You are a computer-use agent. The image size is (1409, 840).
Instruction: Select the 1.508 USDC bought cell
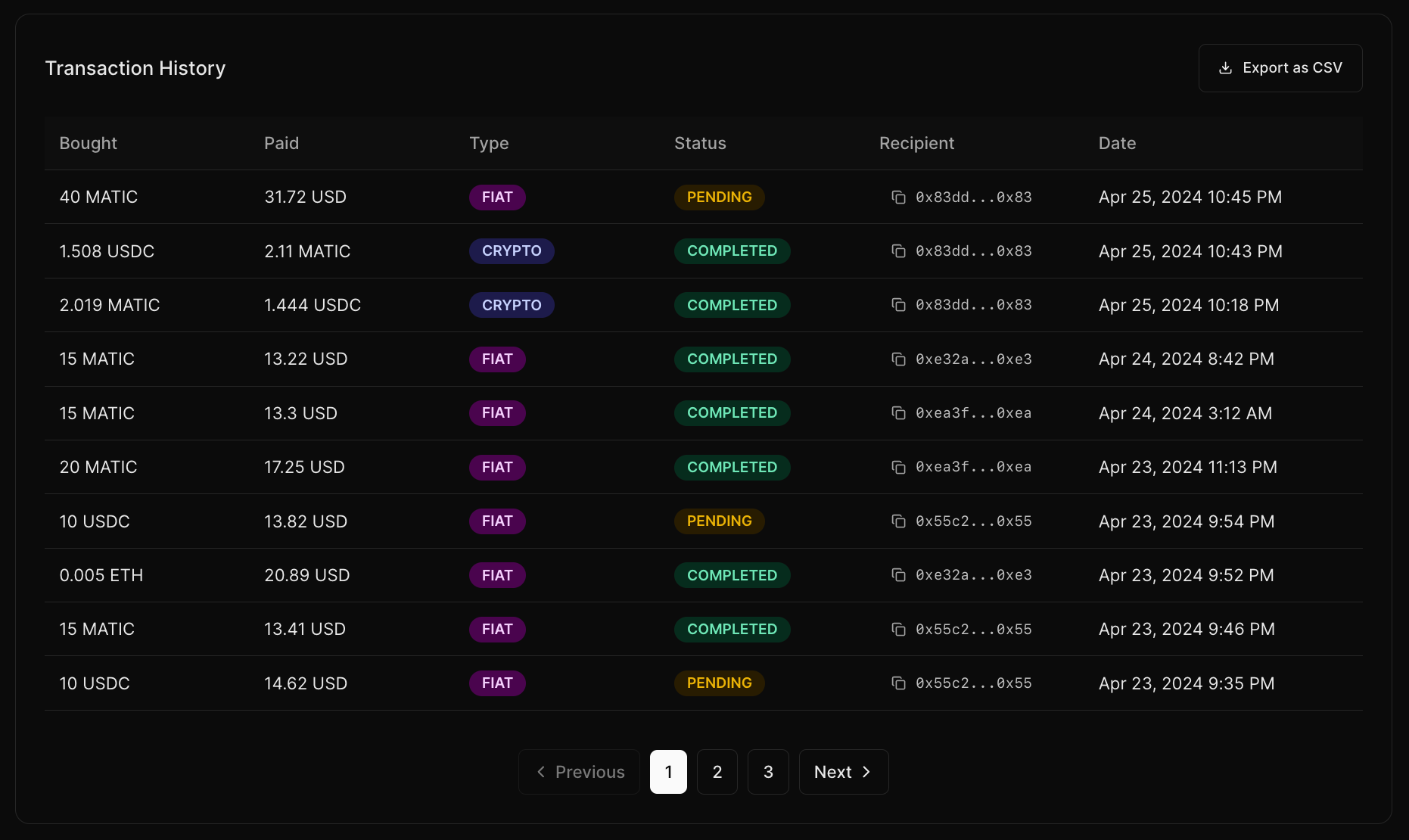click(x=107, y=251)
